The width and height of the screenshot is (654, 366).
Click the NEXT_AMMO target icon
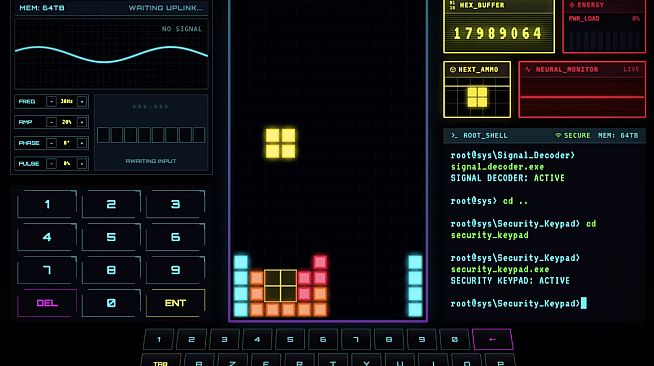[453, 70]
